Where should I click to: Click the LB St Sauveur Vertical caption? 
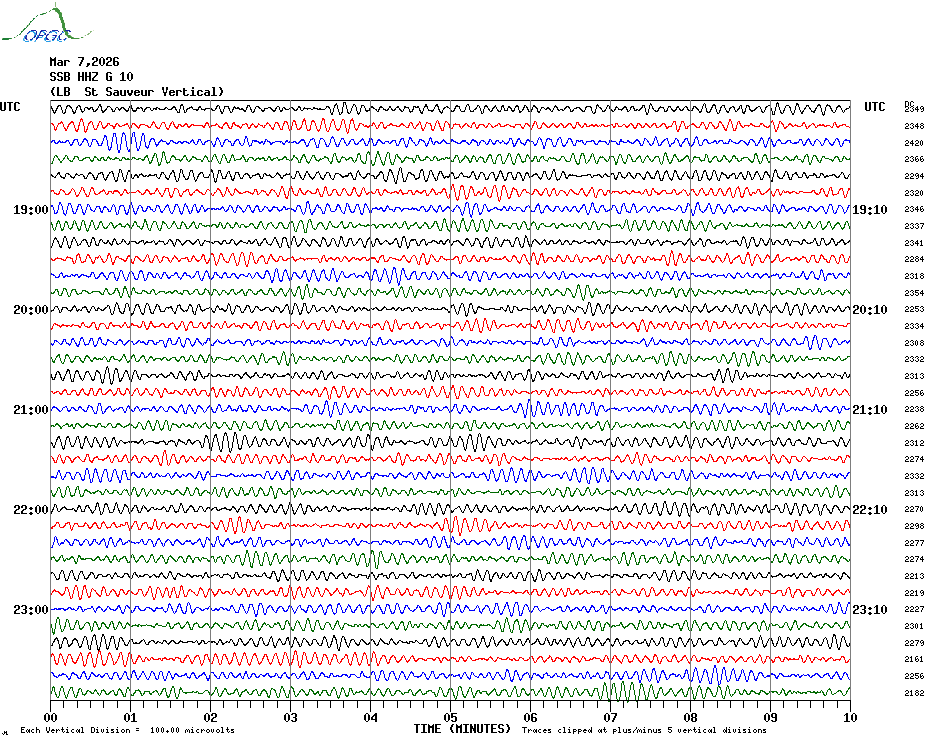pyautogui.click(x=137, y=92)
